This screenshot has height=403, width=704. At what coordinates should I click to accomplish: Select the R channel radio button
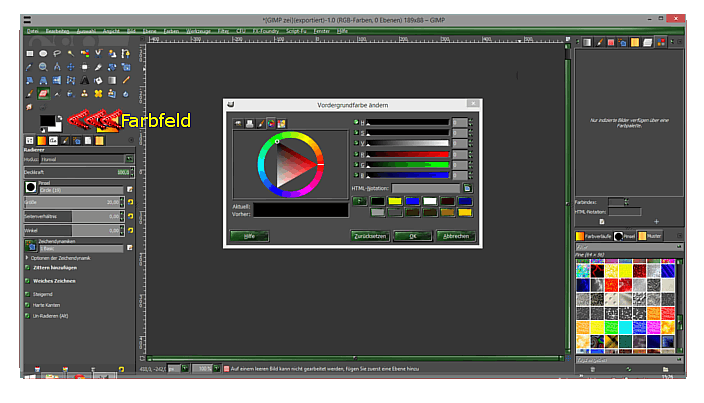pos(356,154)
